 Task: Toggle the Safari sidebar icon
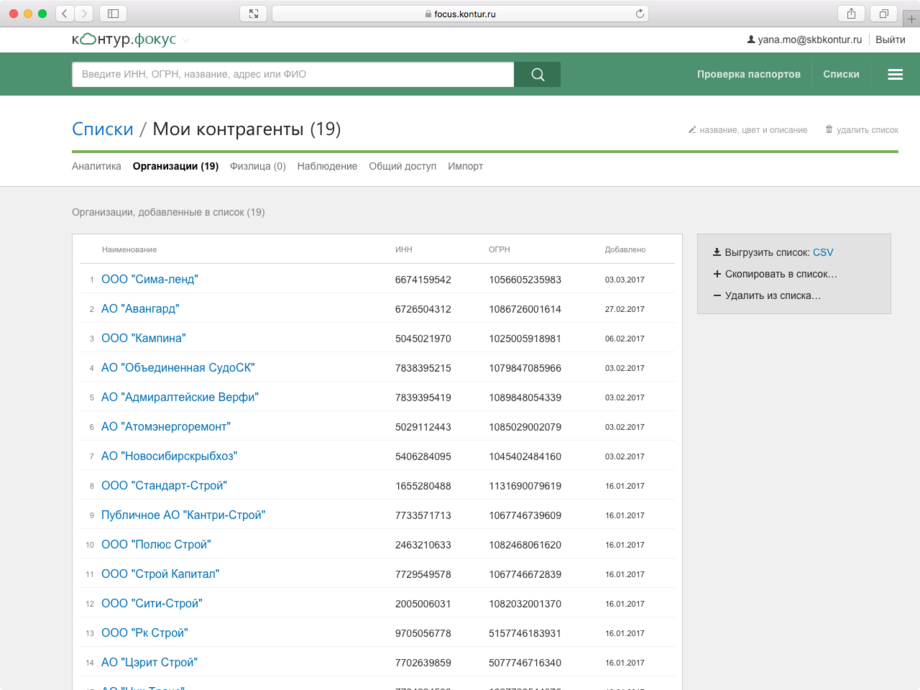(x=113, y=13)
